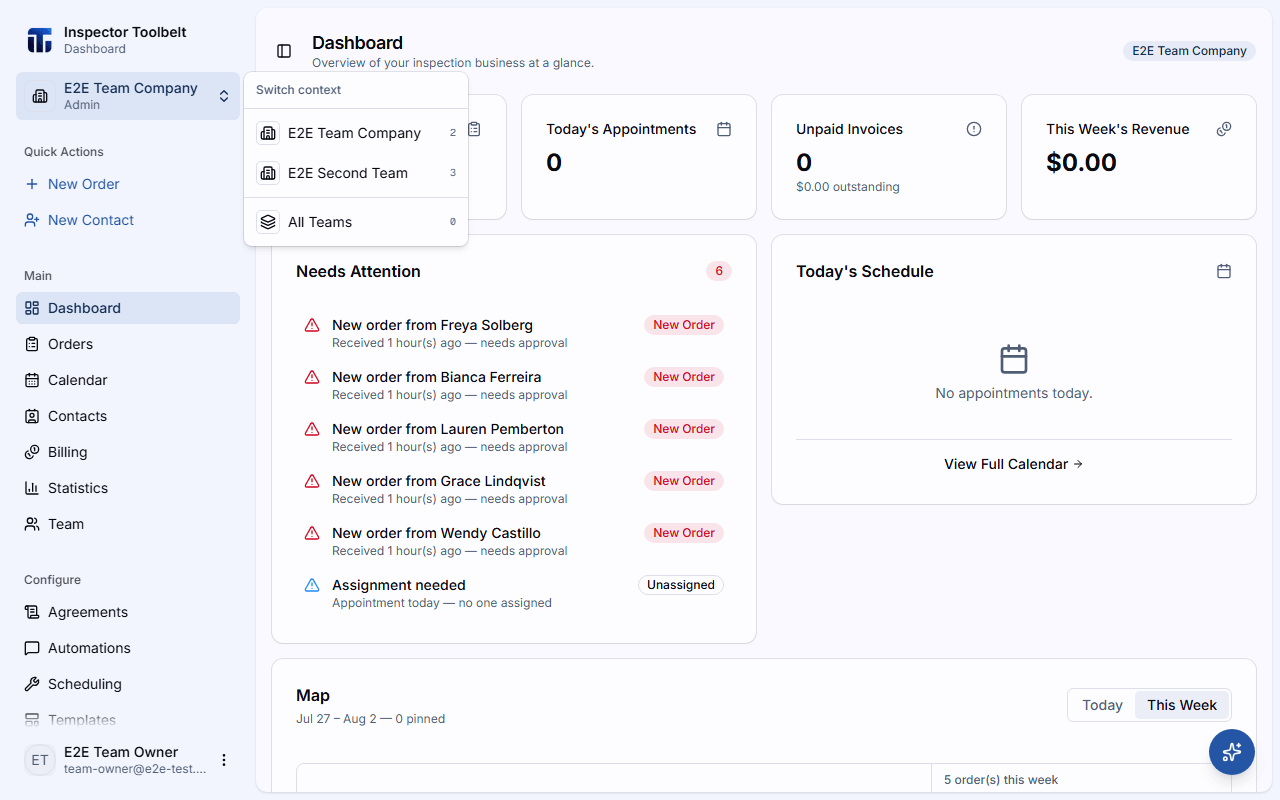1280x800 pixels.
Task: Click New Contact quick action
Action: [x=128, y=220]
